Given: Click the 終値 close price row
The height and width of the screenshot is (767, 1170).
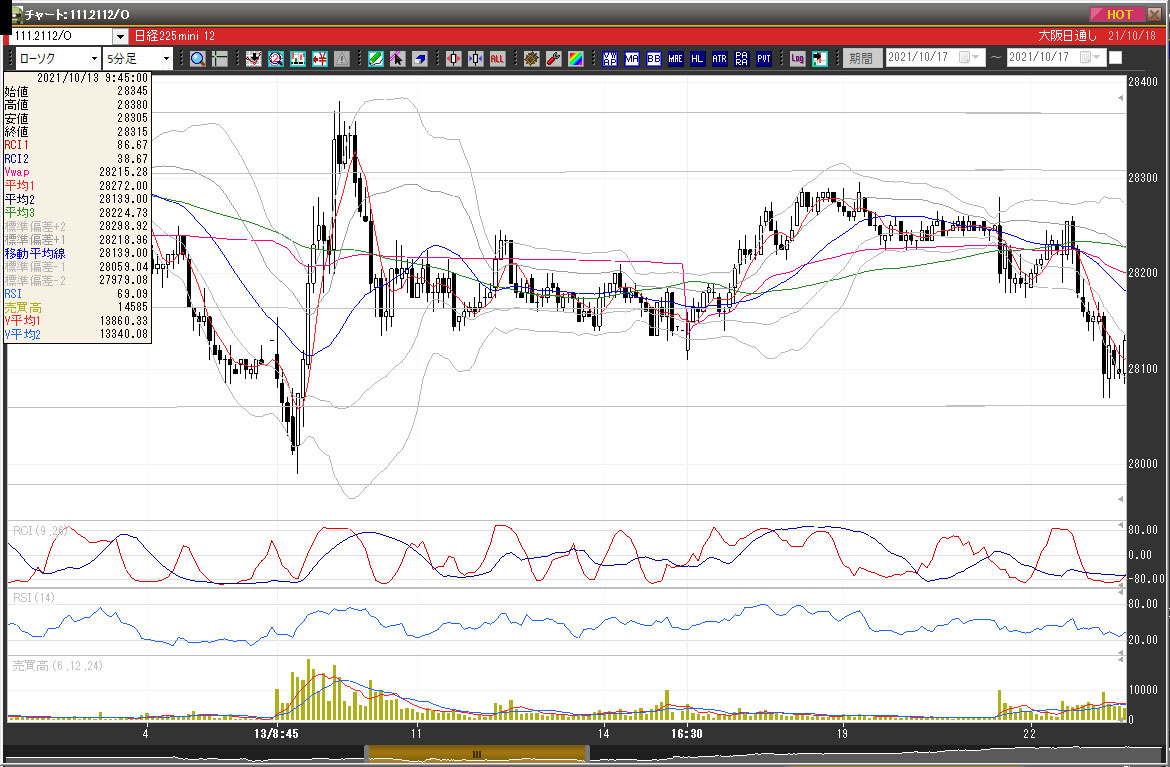Looking at the screenshot, I should pyautogui.click(x=77, y=132).
